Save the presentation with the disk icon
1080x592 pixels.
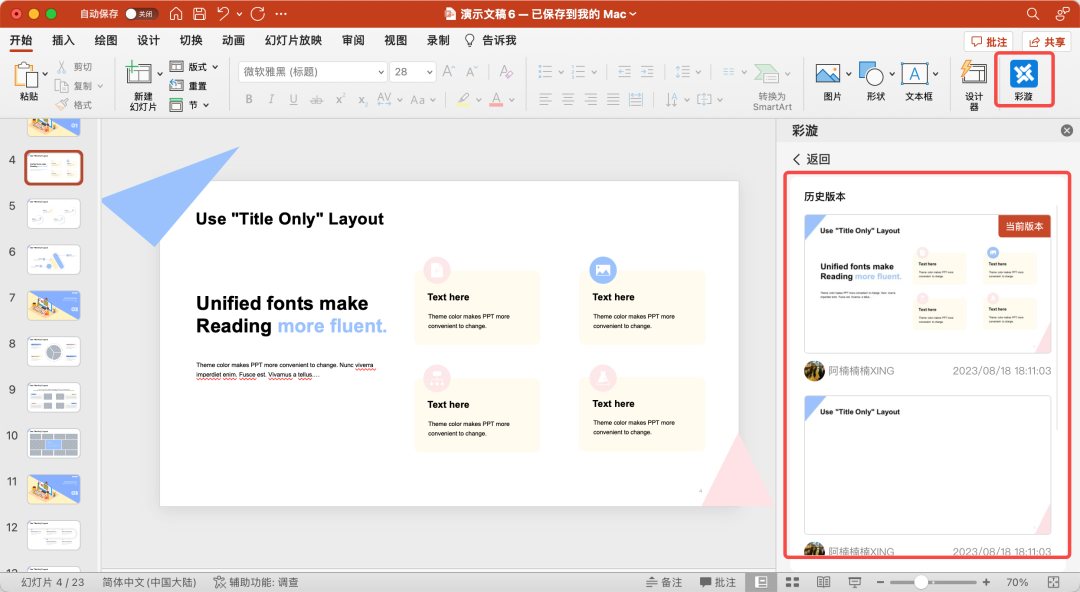(200, 14)
